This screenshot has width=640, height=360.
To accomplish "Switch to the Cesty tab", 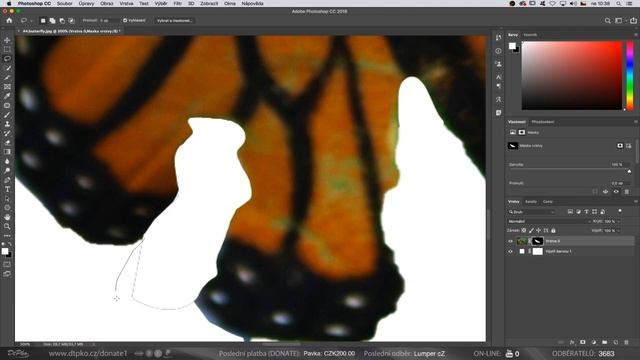I will (548, 202).
